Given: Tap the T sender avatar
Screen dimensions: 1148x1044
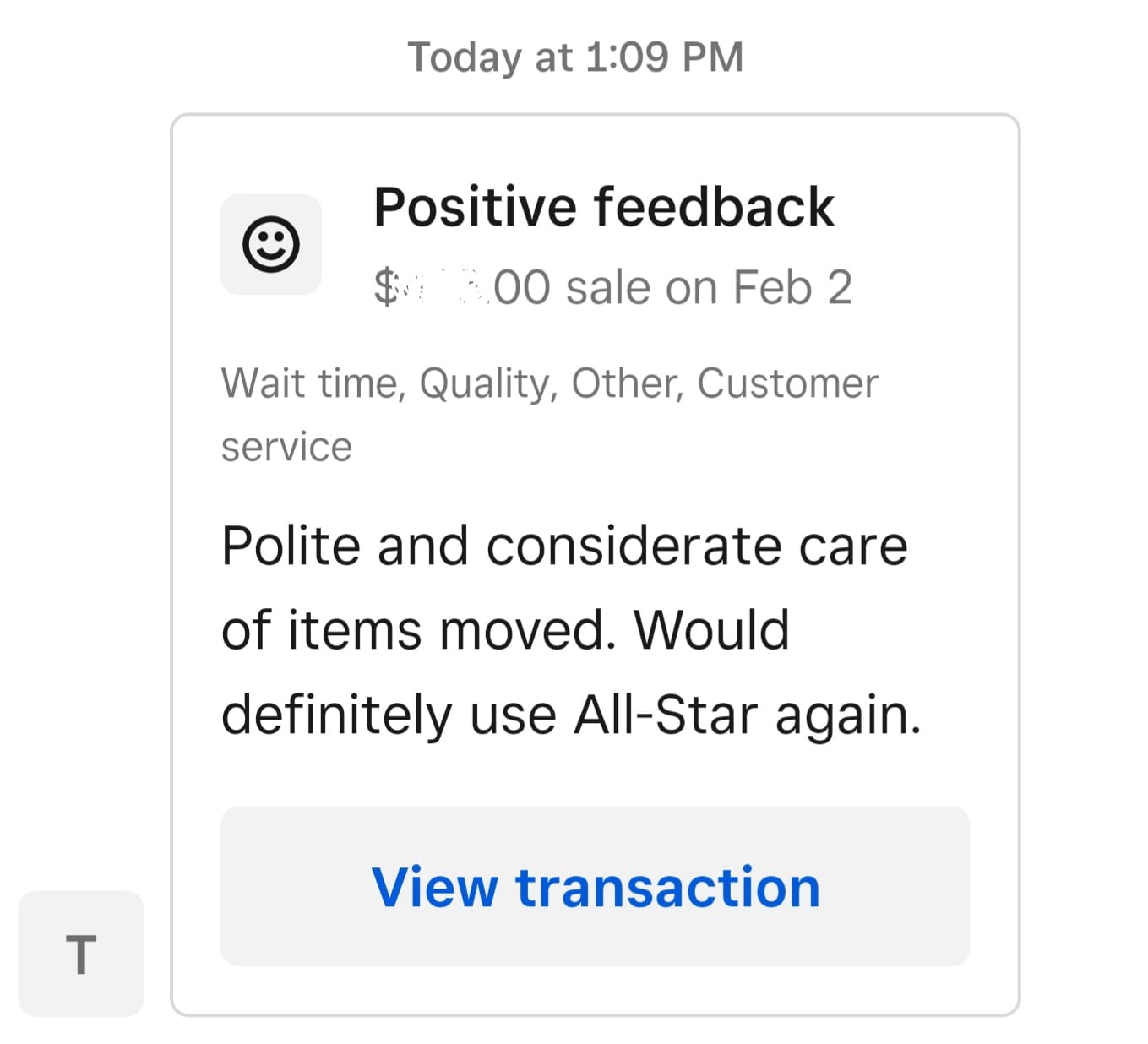Looking at the screenshot, I should click(x=81, y=954).
